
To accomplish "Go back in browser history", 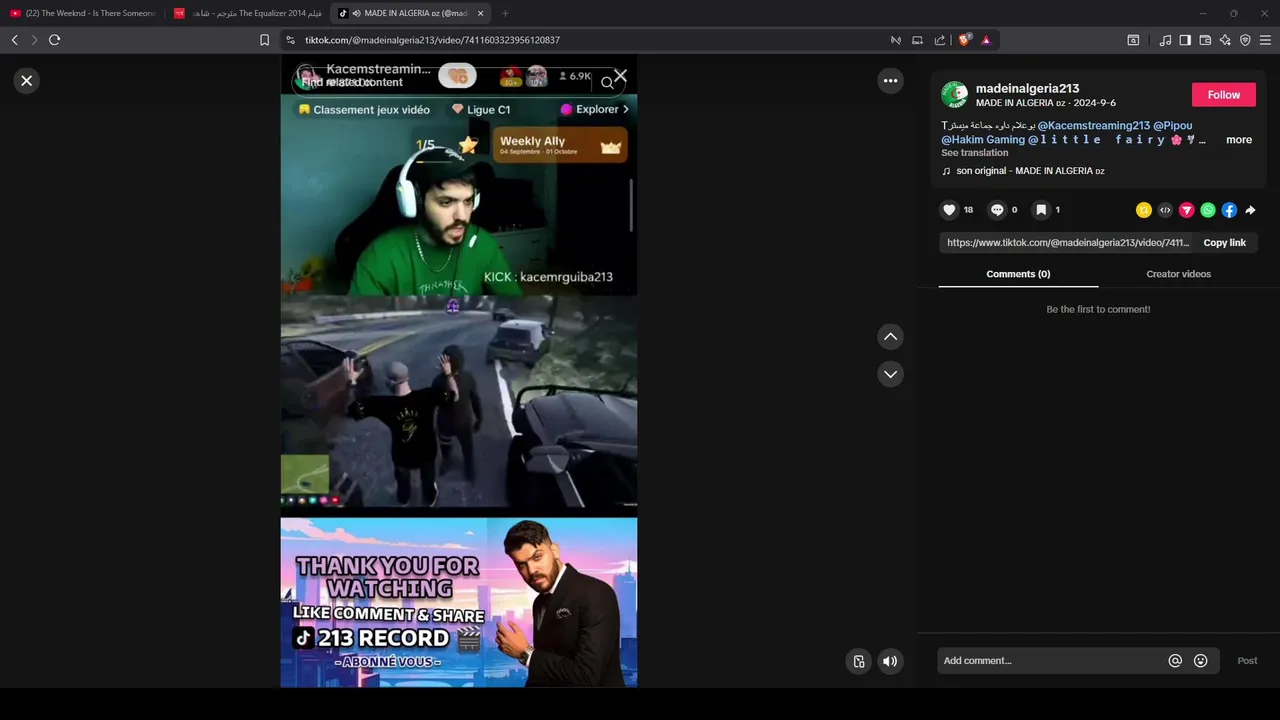I will click(x=14, y=40).
